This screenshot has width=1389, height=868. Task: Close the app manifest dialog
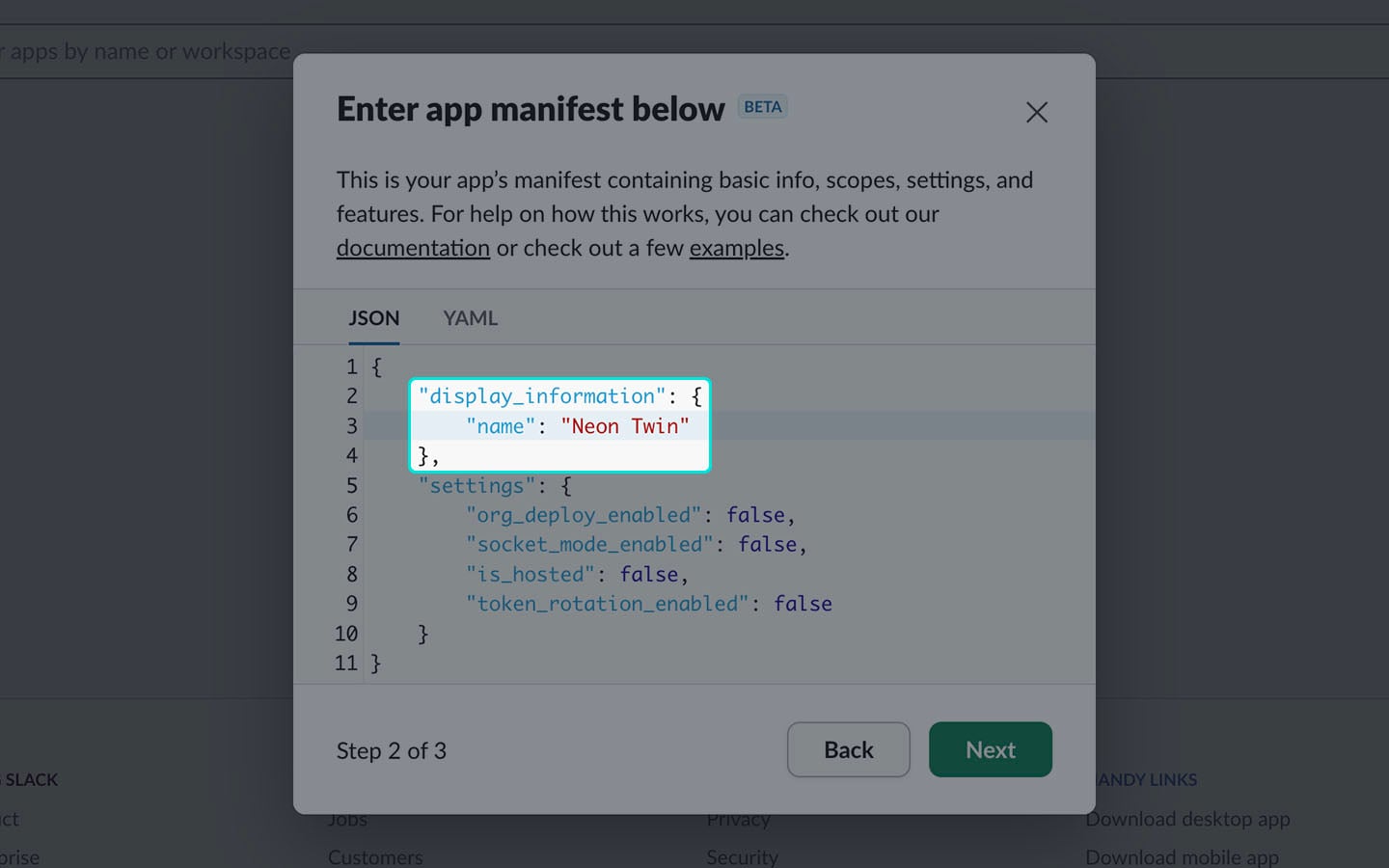tap(1036, 113)
